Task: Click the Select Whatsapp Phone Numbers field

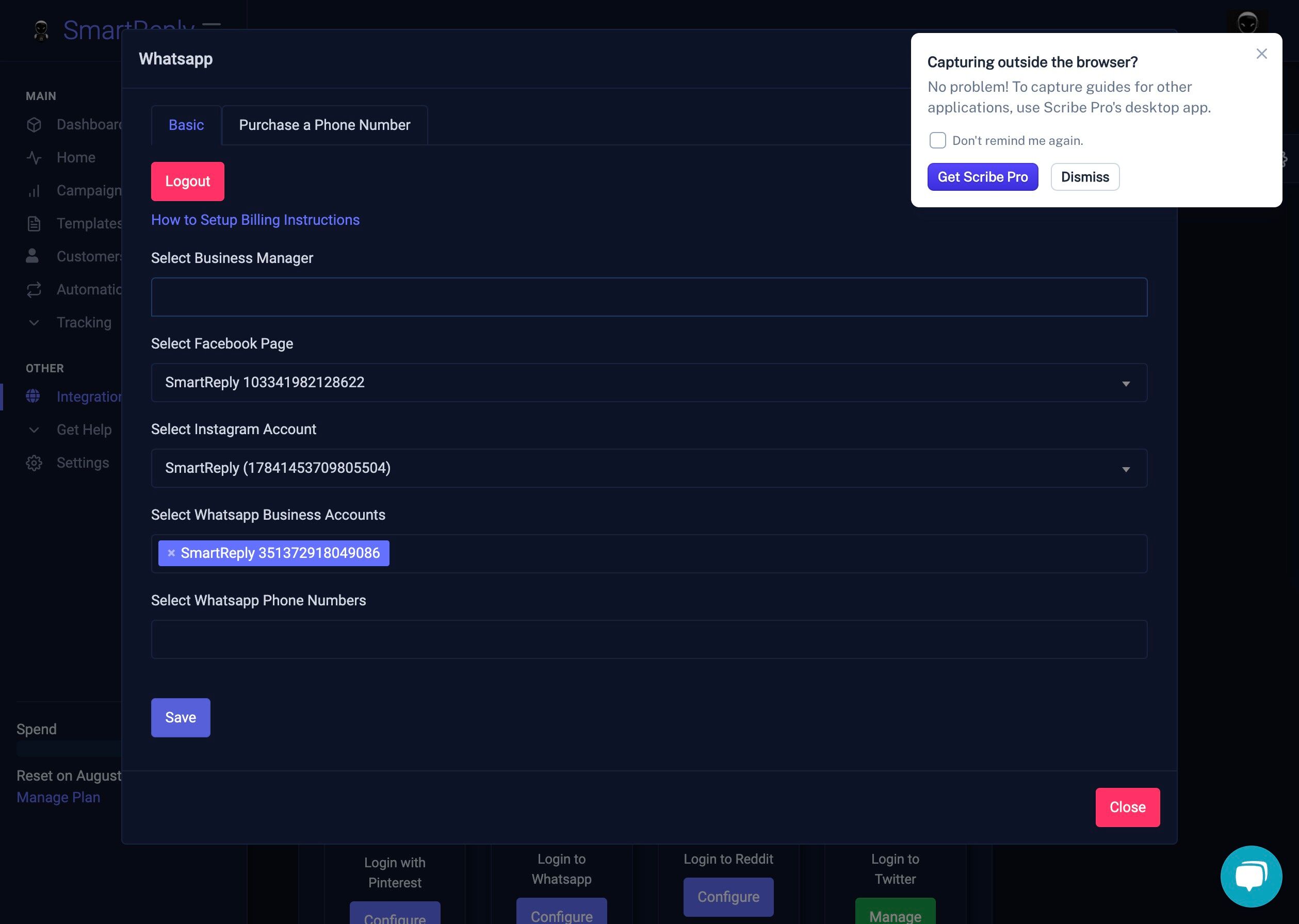Action: point(648,639)
